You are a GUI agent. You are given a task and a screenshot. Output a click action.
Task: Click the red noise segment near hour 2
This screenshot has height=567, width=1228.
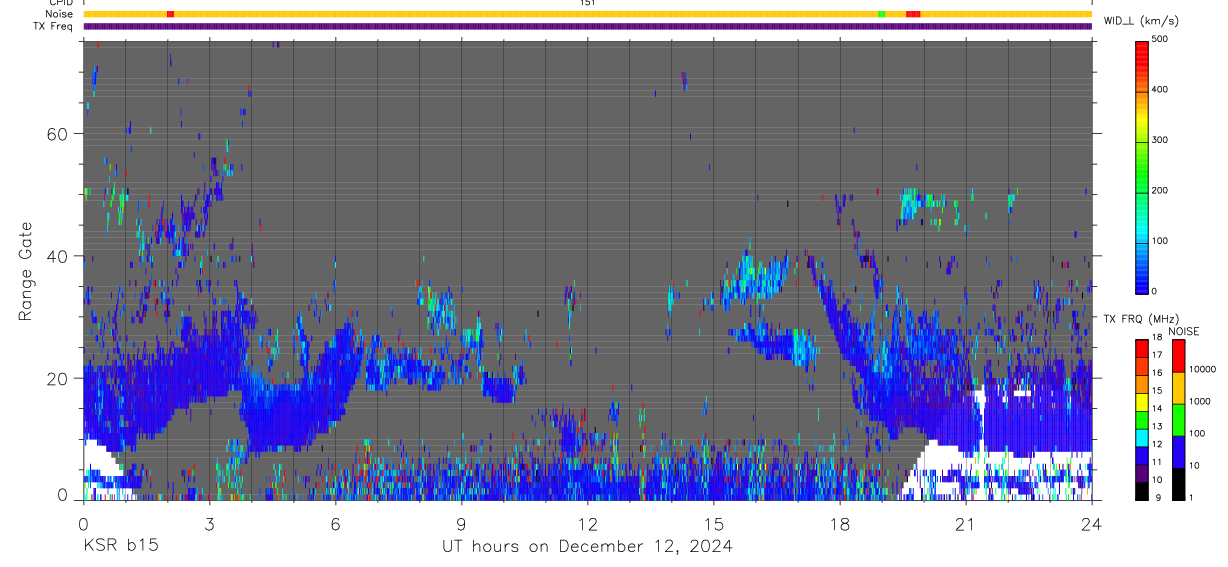pos(170,14)
